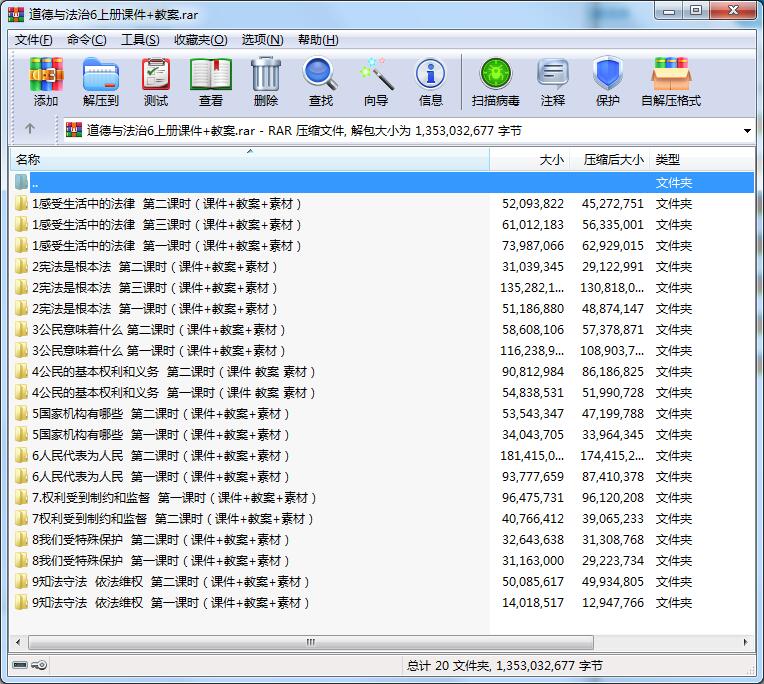764x684 pixels.
Task: Sort by Type (类型) column header
Action: point(702,159)
